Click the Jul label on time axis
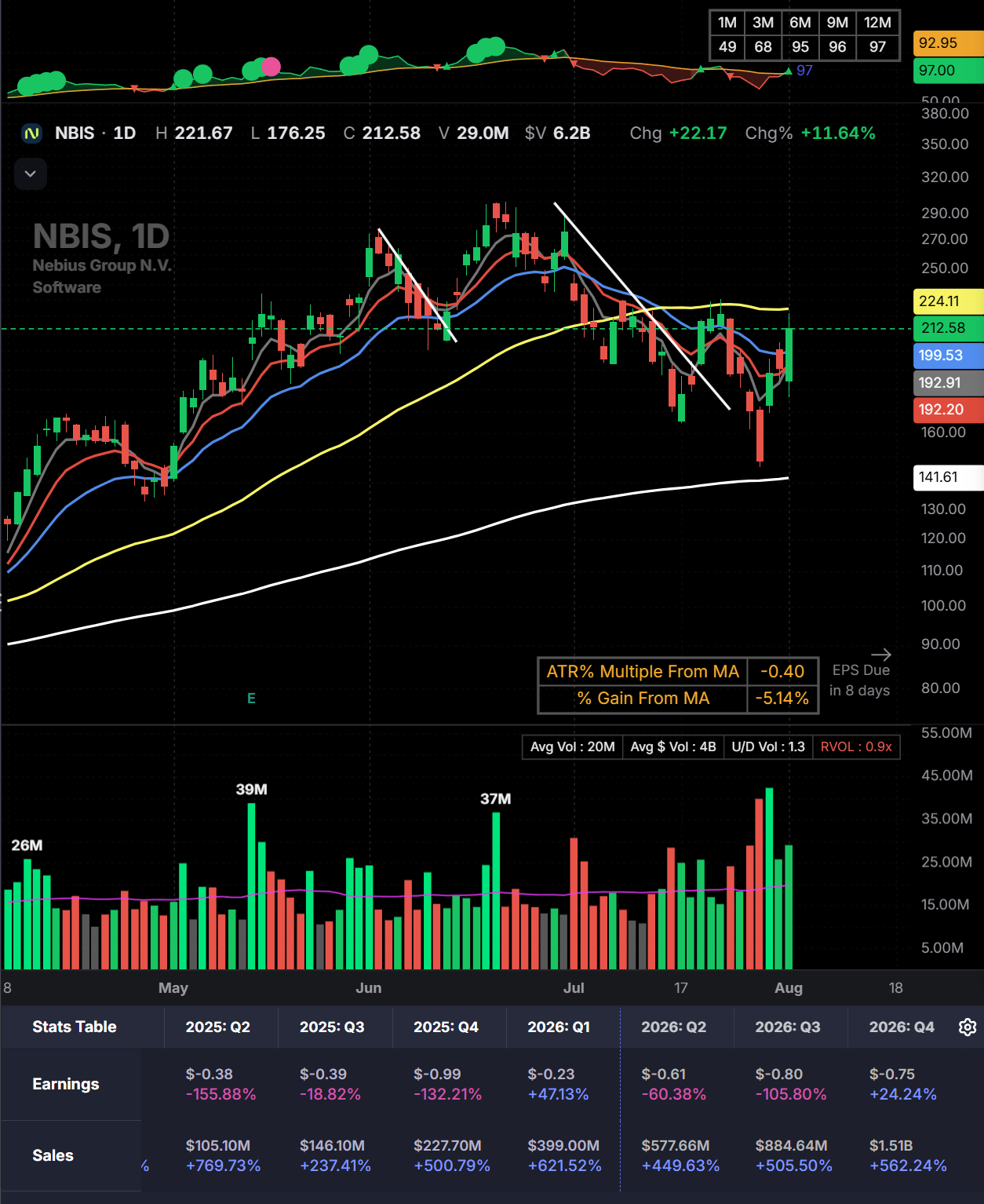 (x=574, y=988)
